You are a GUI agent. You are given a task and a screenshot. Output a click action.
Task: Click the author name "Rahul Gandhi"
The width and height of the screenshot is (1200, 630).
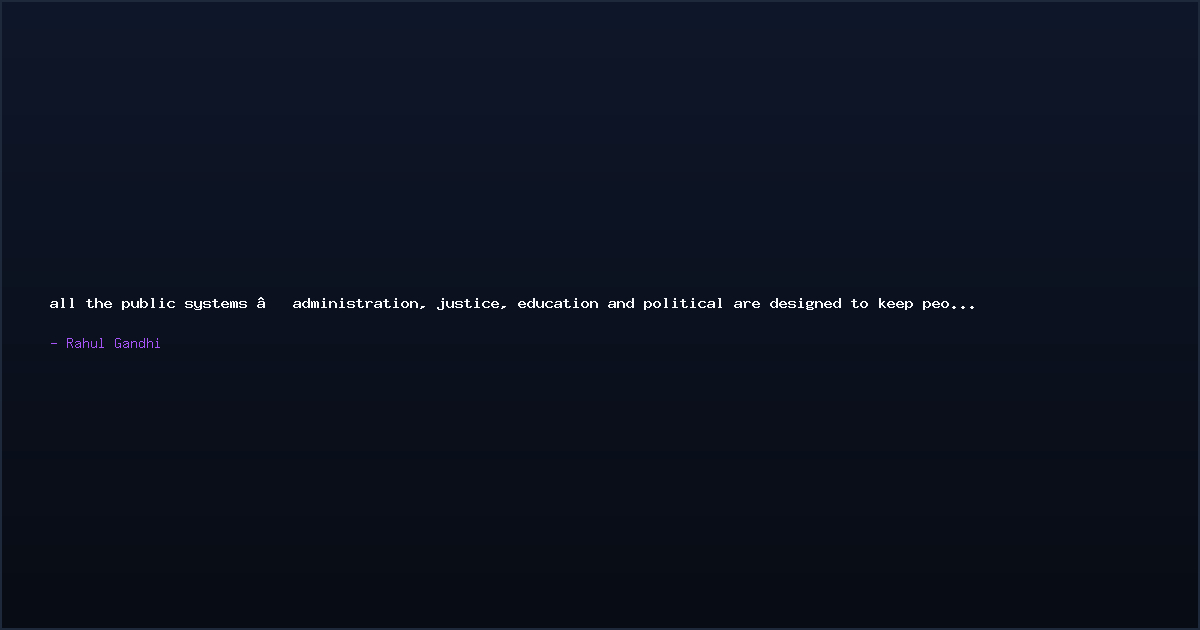point(113,343)
